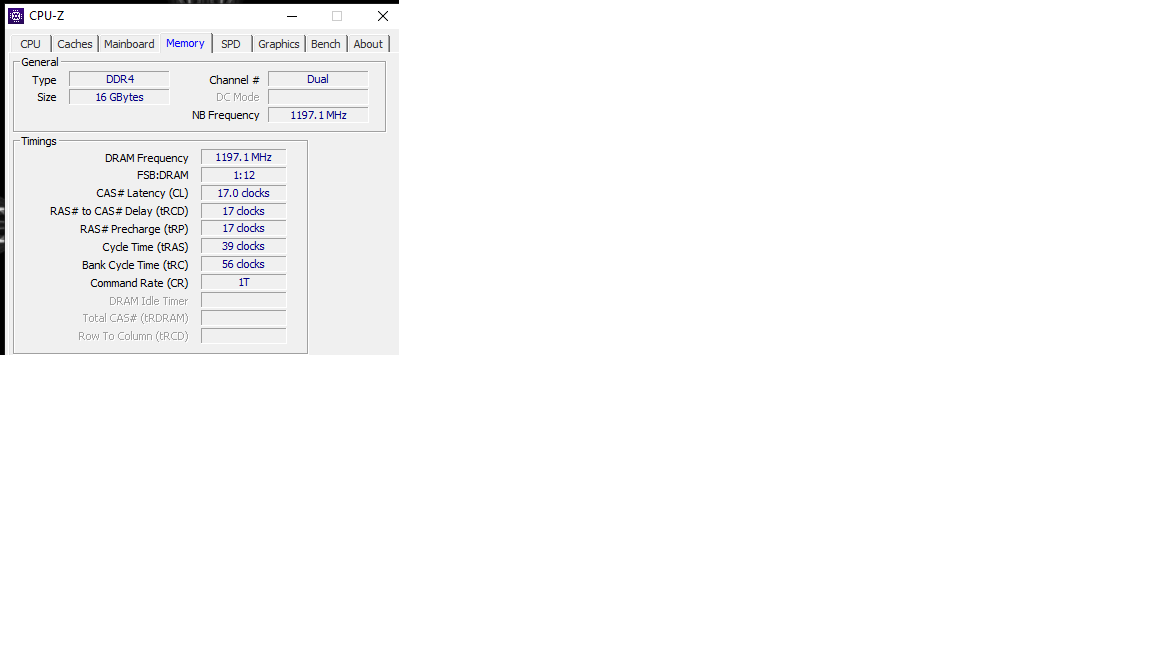The image size is (1152, 648).
Task: Click the Cycle Time (tRAS) label
Action: [145, 248]
